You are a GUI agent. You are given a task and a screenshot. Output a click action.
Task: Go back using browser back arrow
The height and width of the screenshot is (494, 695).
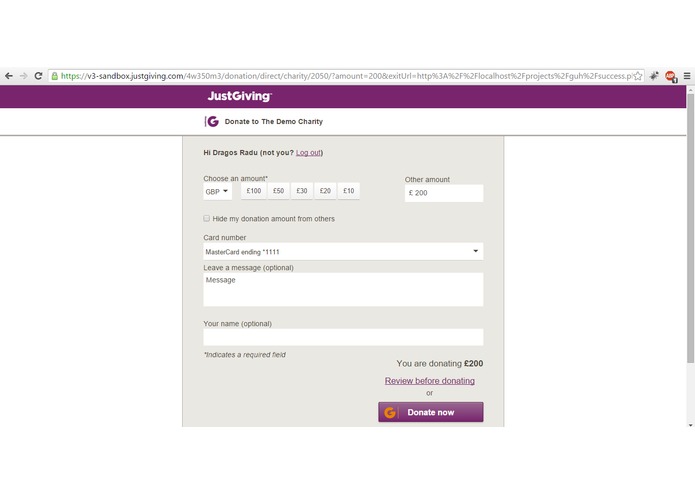pyautogui.click(x=8, y=76)
